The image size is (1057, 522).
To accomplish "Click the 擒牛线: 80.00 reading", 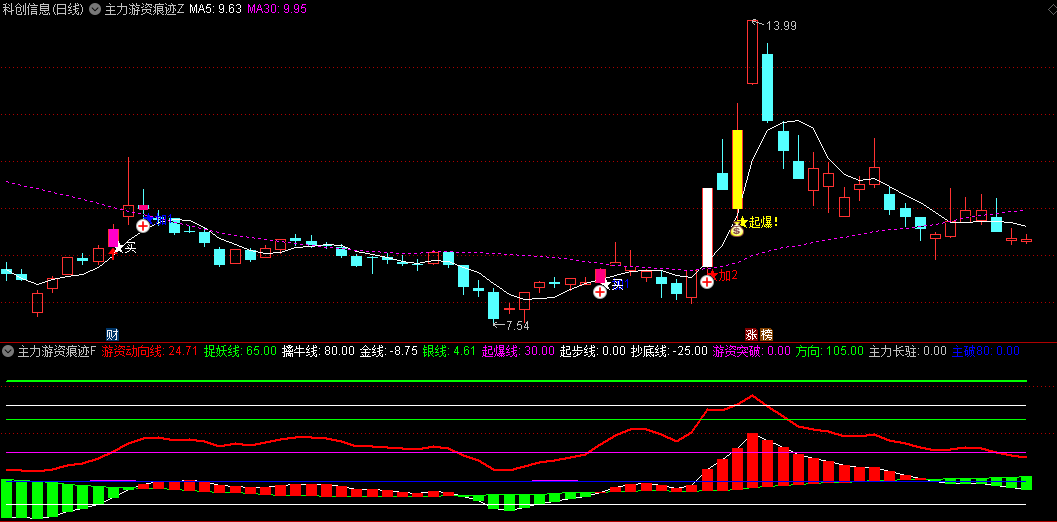I will [x=318, y=351].
